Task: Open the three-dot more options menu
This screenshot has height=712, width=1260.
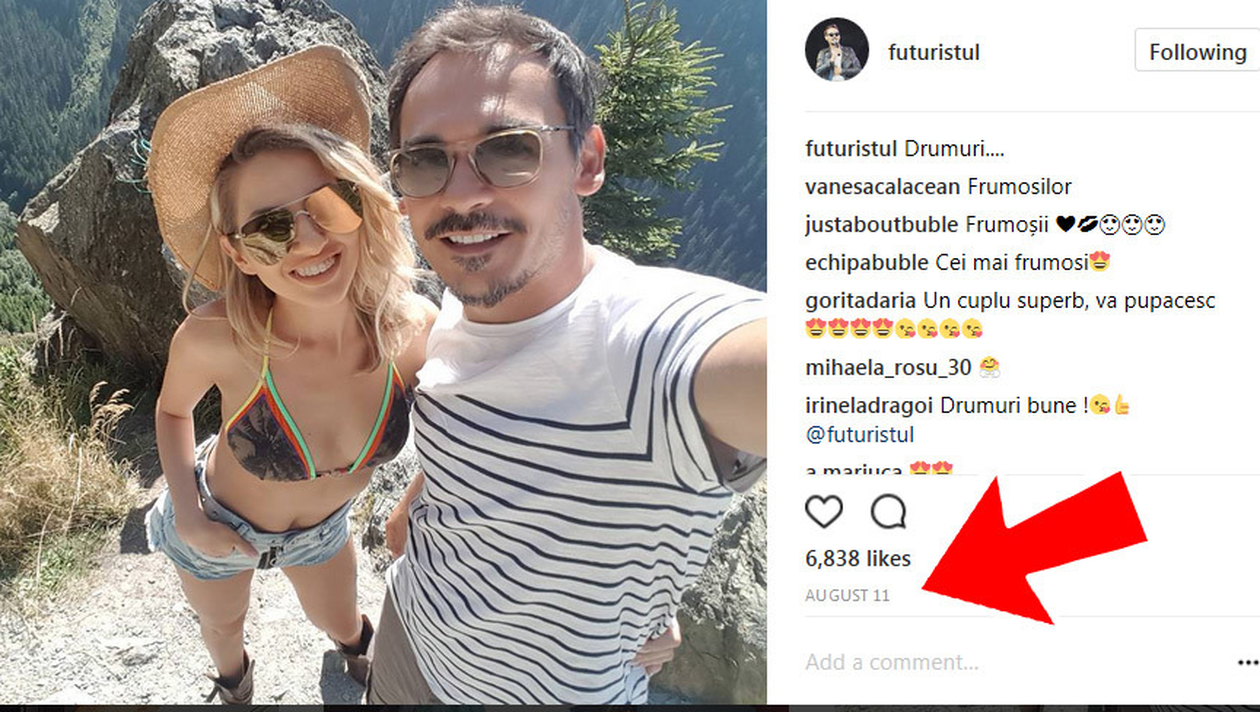Action: pos(1247,662)
